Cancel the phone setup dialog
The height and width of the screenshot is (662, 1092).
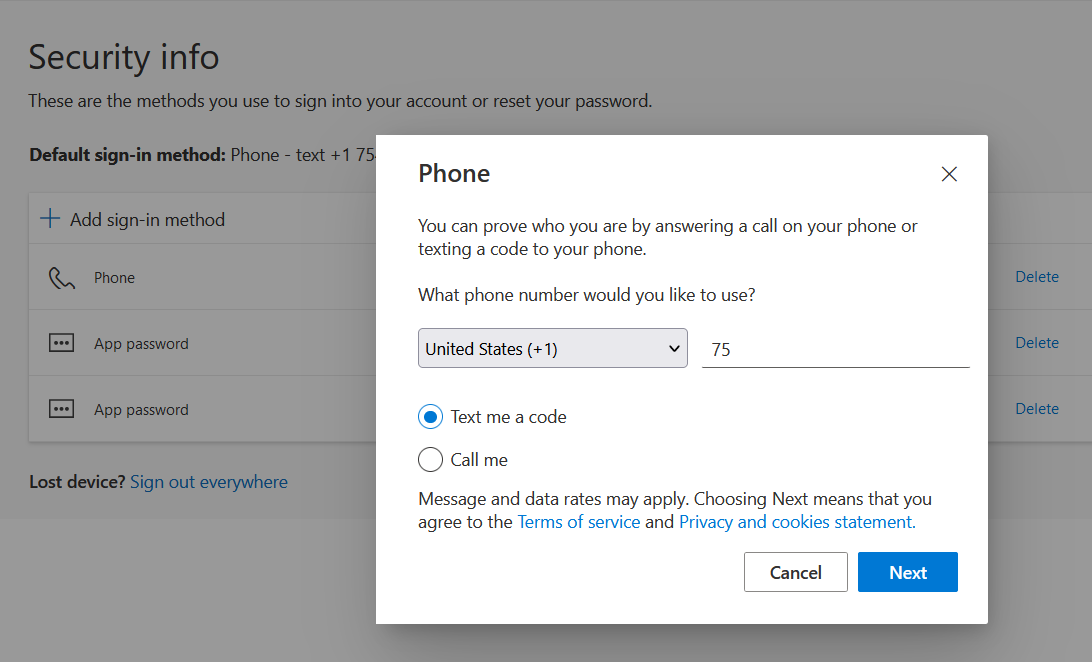pos(795,572)
